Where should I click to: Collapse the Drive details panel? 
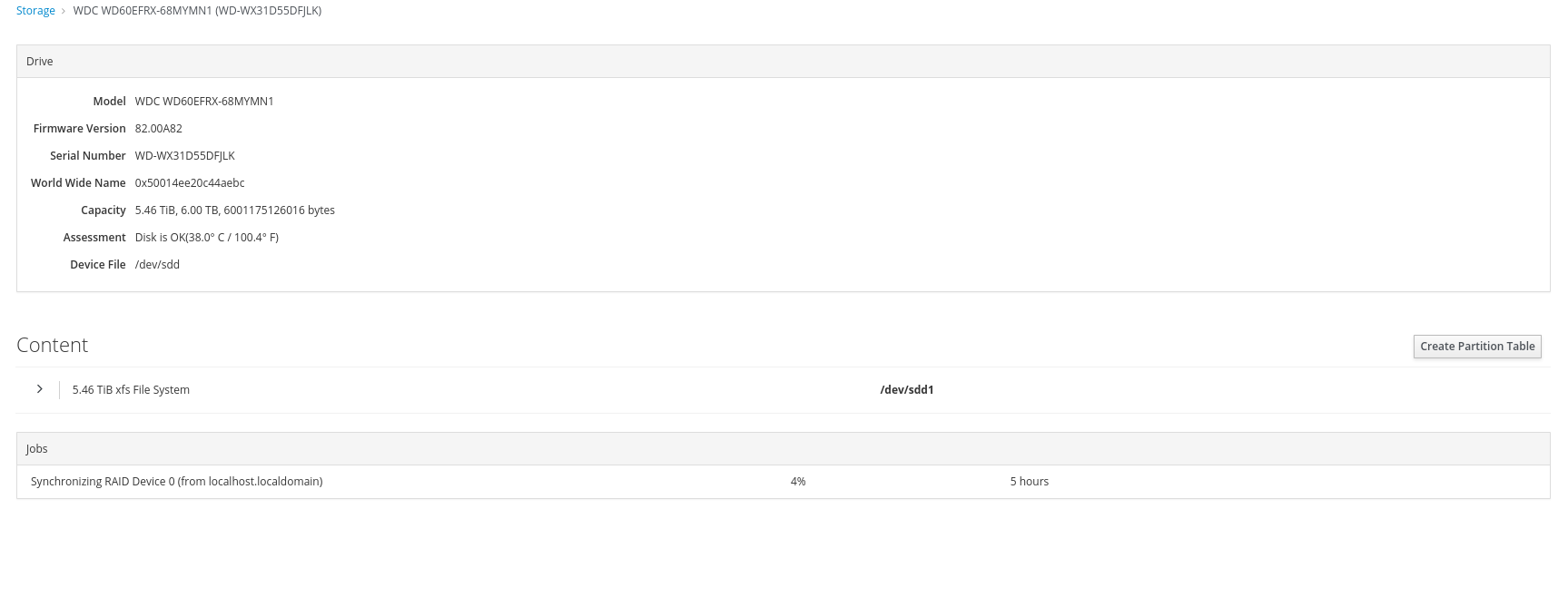tap(39, 61)
